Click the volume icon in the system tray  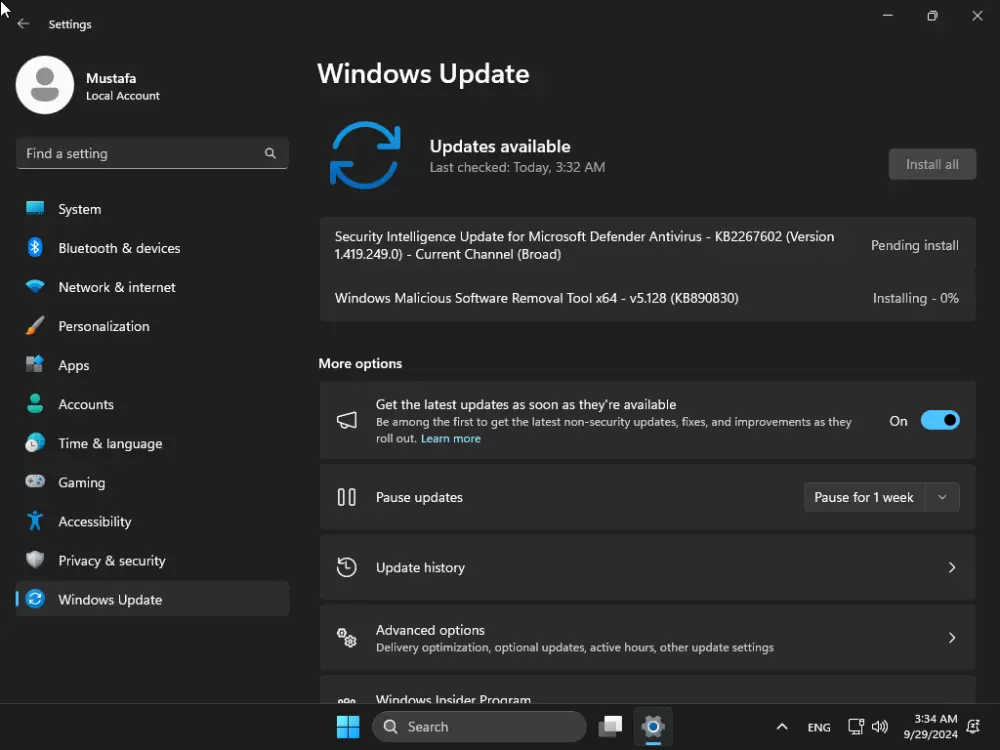click(879, 726)
